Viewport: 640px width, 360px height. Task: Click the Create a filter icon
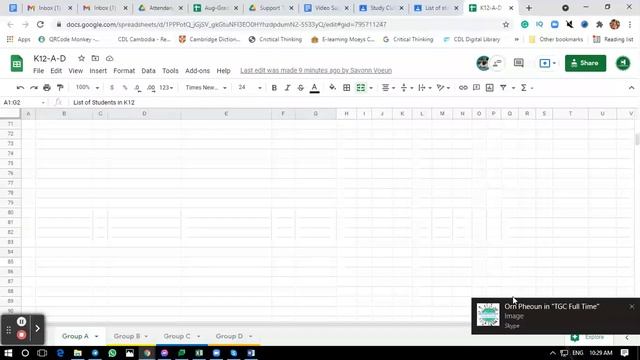coord(503,88)
